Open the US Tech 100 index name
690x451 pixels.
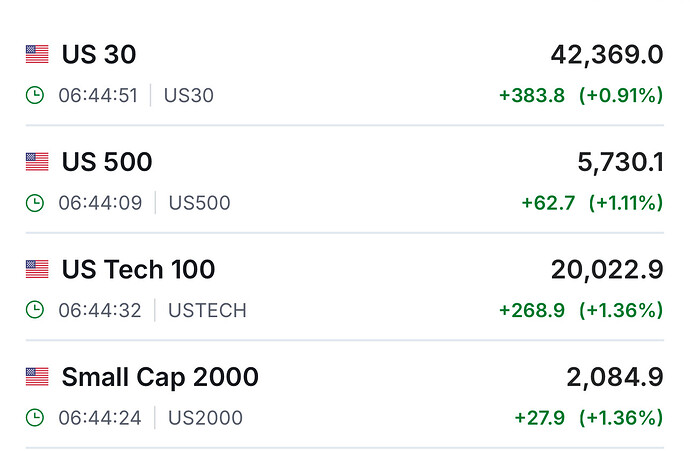tap(138, 269)
